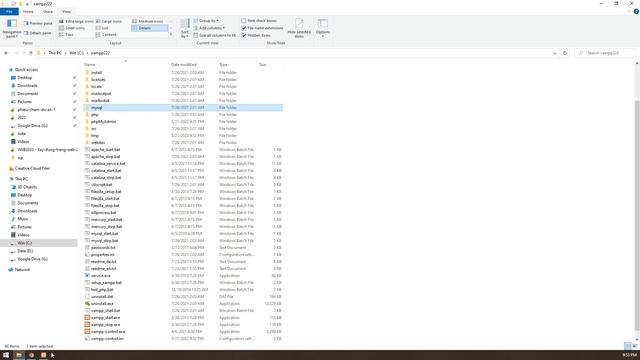Open Downloads under Quick access

(x=27, y=86)
